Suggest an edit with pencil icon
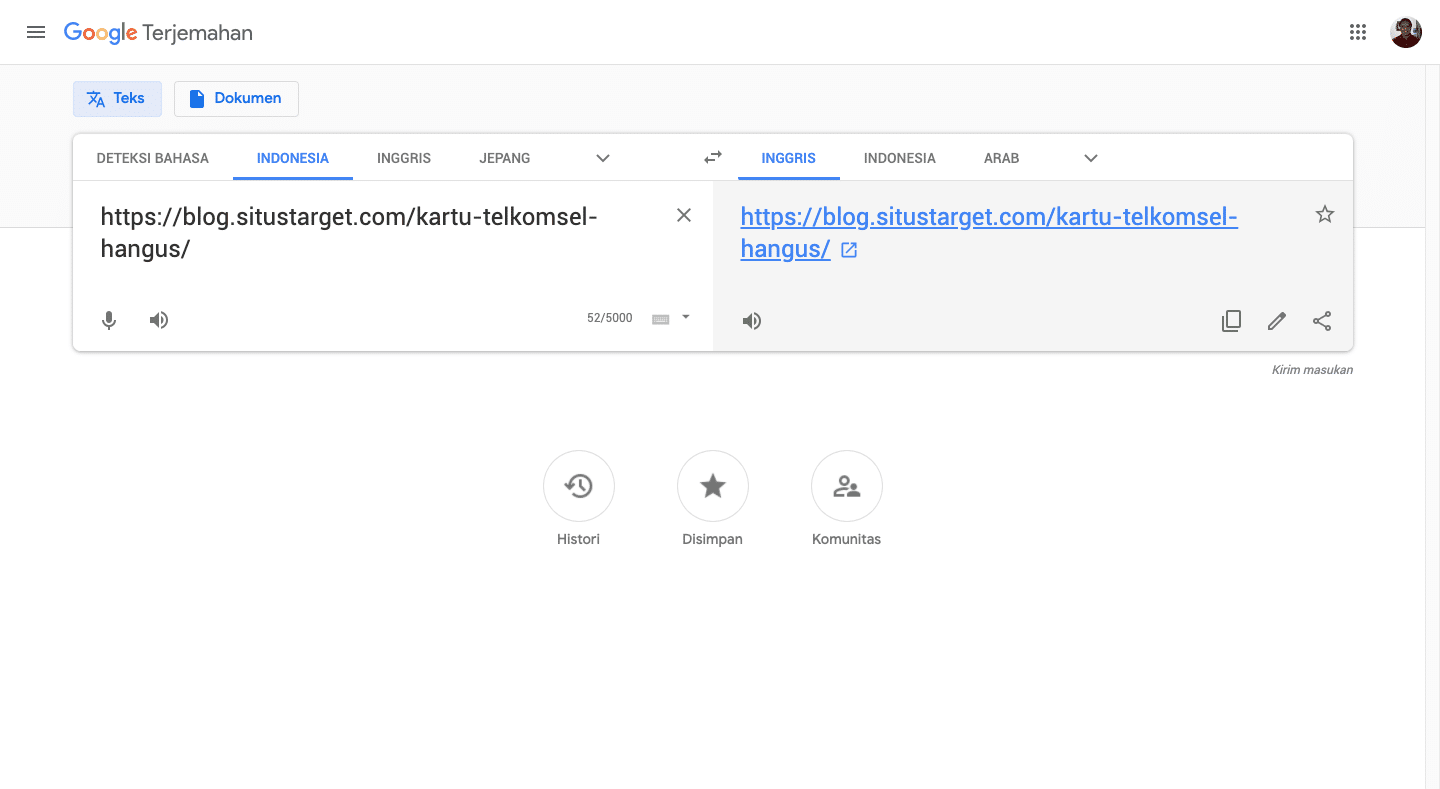 coord(1277,321)
